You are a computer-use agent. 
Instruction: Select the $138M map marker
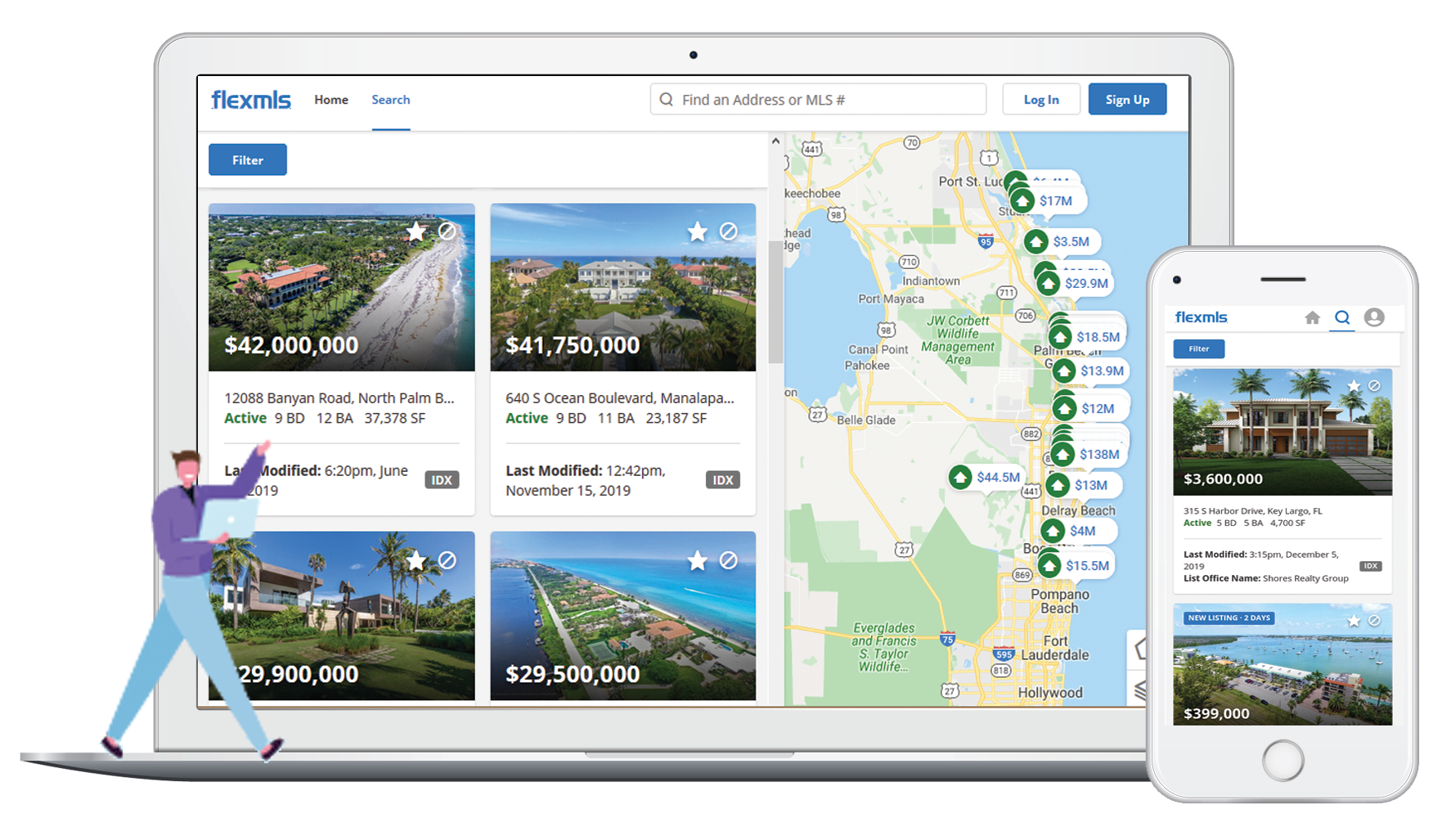click(x=1088, y=455)
